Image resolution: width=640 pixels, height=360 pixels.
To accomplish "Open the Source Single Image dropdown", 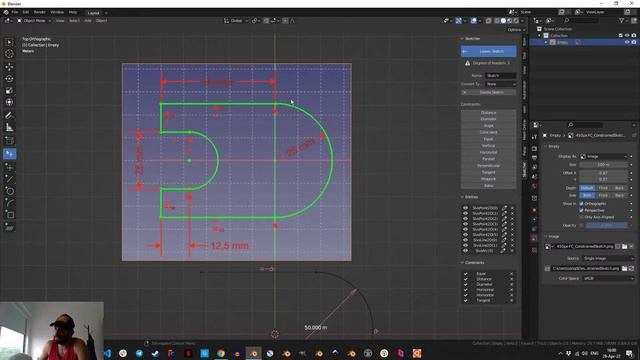I will (x=607, y=258).
